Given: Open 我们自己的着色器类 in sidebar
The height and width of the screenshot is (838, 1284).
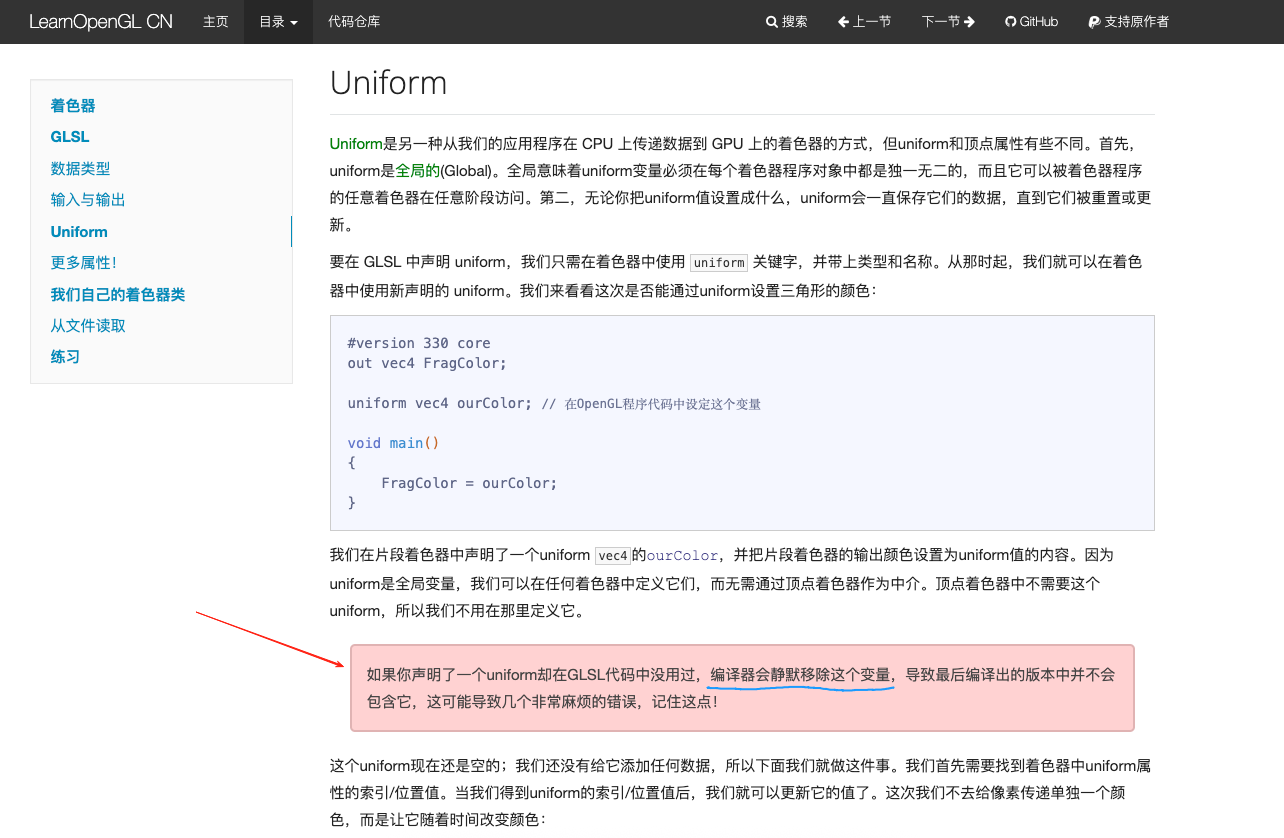Looking at the screenshot, I should click(119, 294).
